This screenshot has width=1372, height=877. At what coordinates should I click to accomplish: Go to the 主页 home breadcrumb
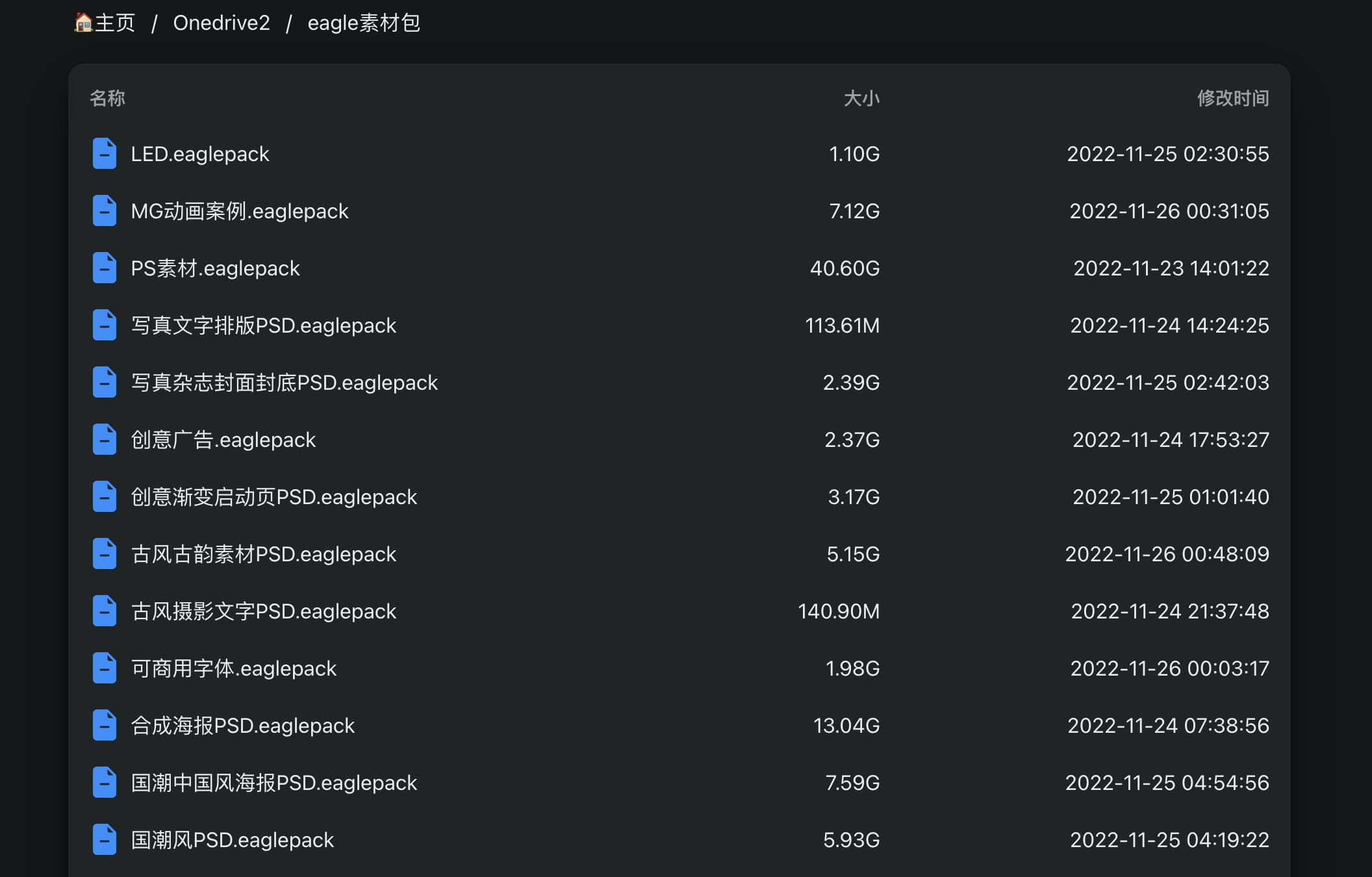click(105, 23)
